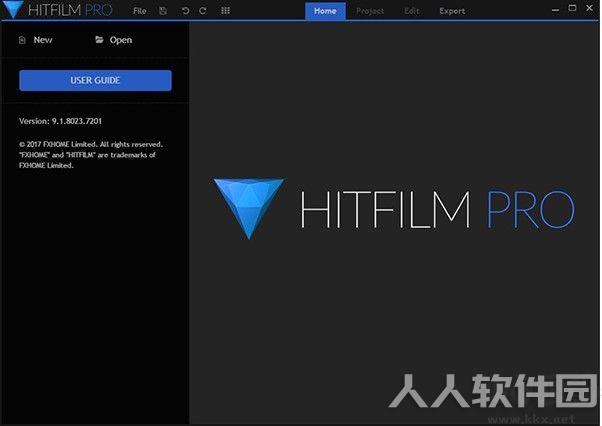
Task: Click the large HITFILM PRO splash logo
Action: (x=394, y=209)
